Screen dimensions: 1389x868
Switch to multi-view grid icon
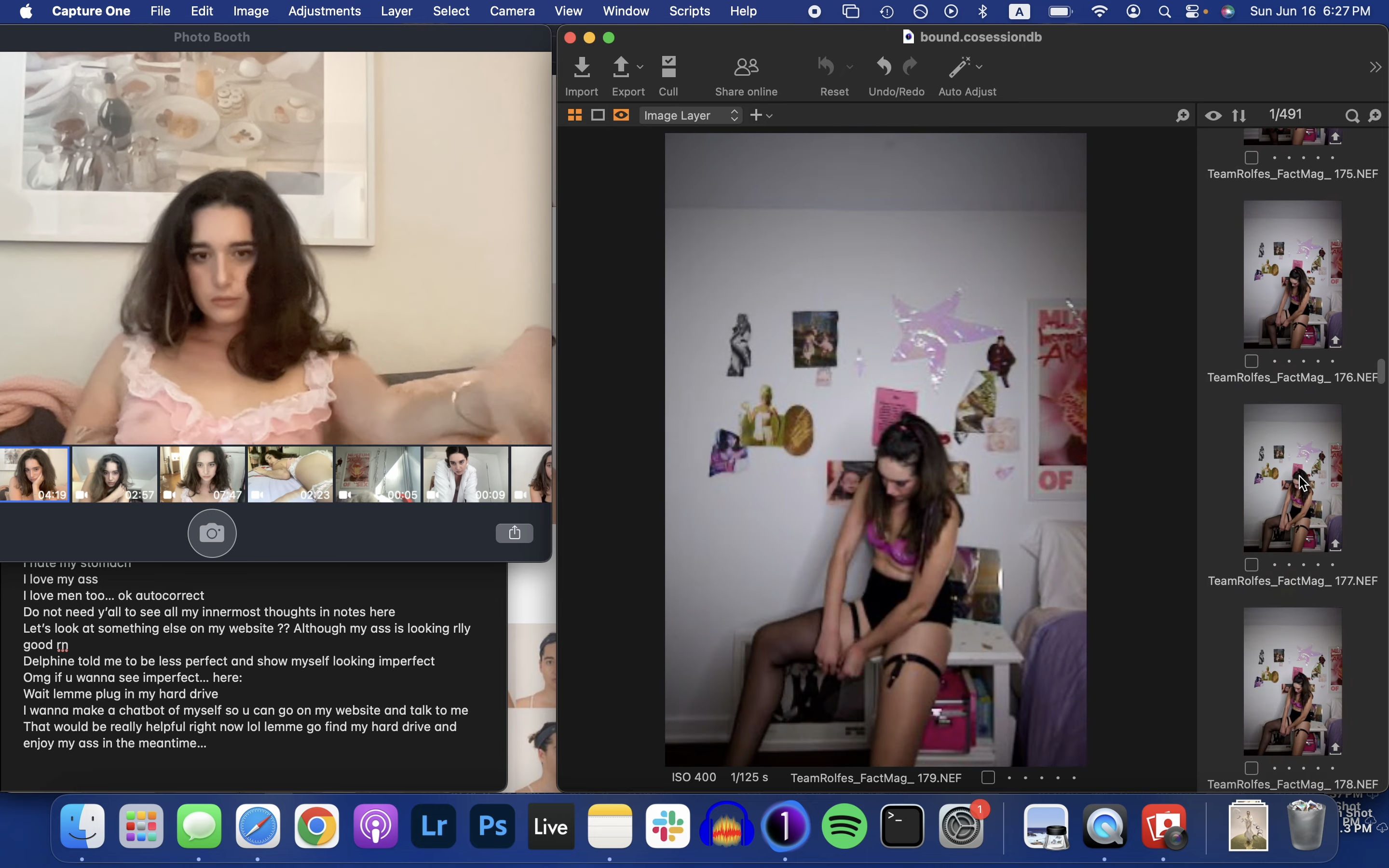[x=575, y=115]
